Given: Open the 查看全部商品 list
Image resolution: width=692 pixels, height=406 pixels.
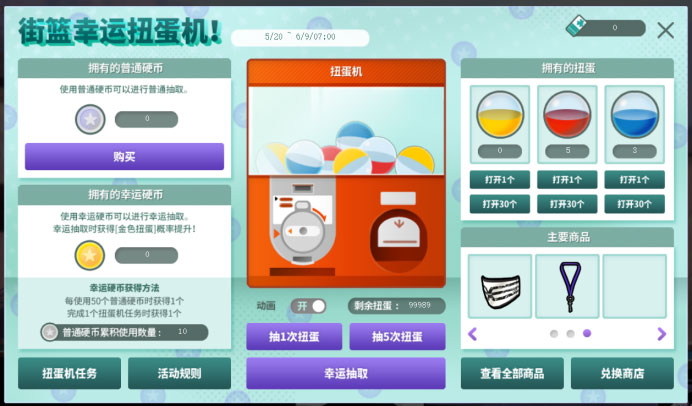Looking at the screenshot, I should click(512, 373).
